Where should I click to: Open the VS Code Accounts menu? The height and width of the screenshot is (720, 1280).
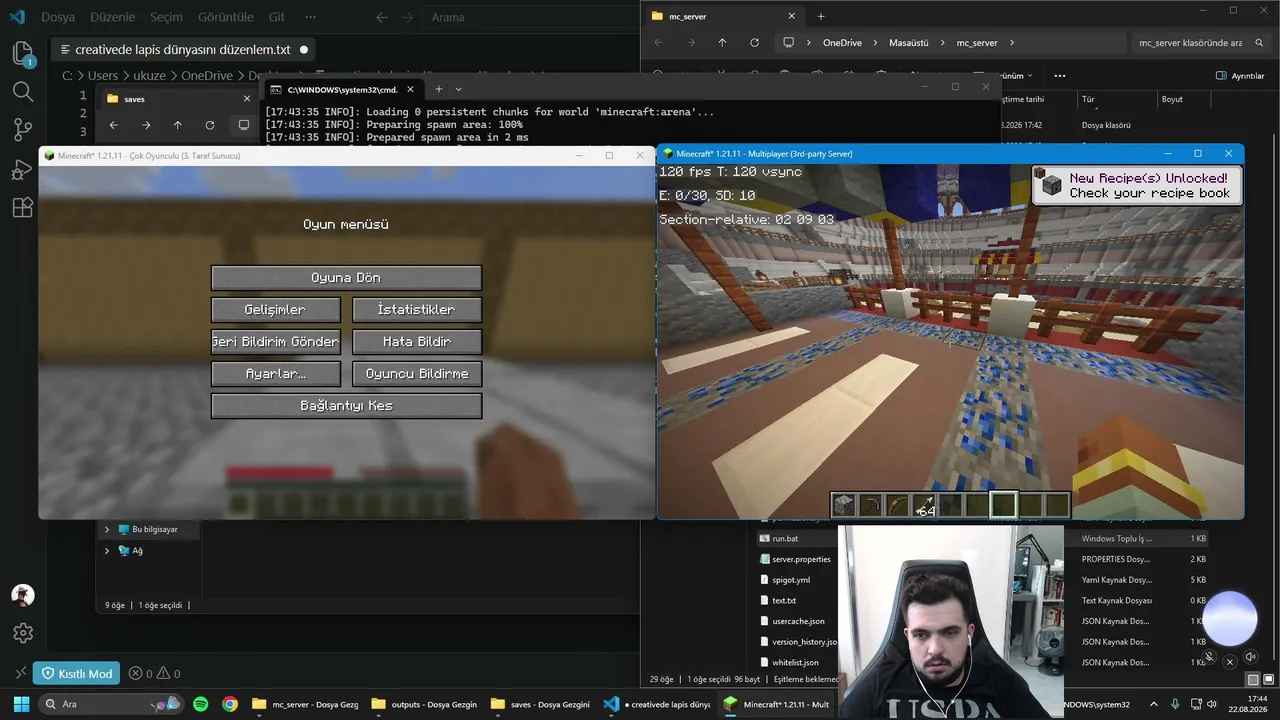(22, 595)
